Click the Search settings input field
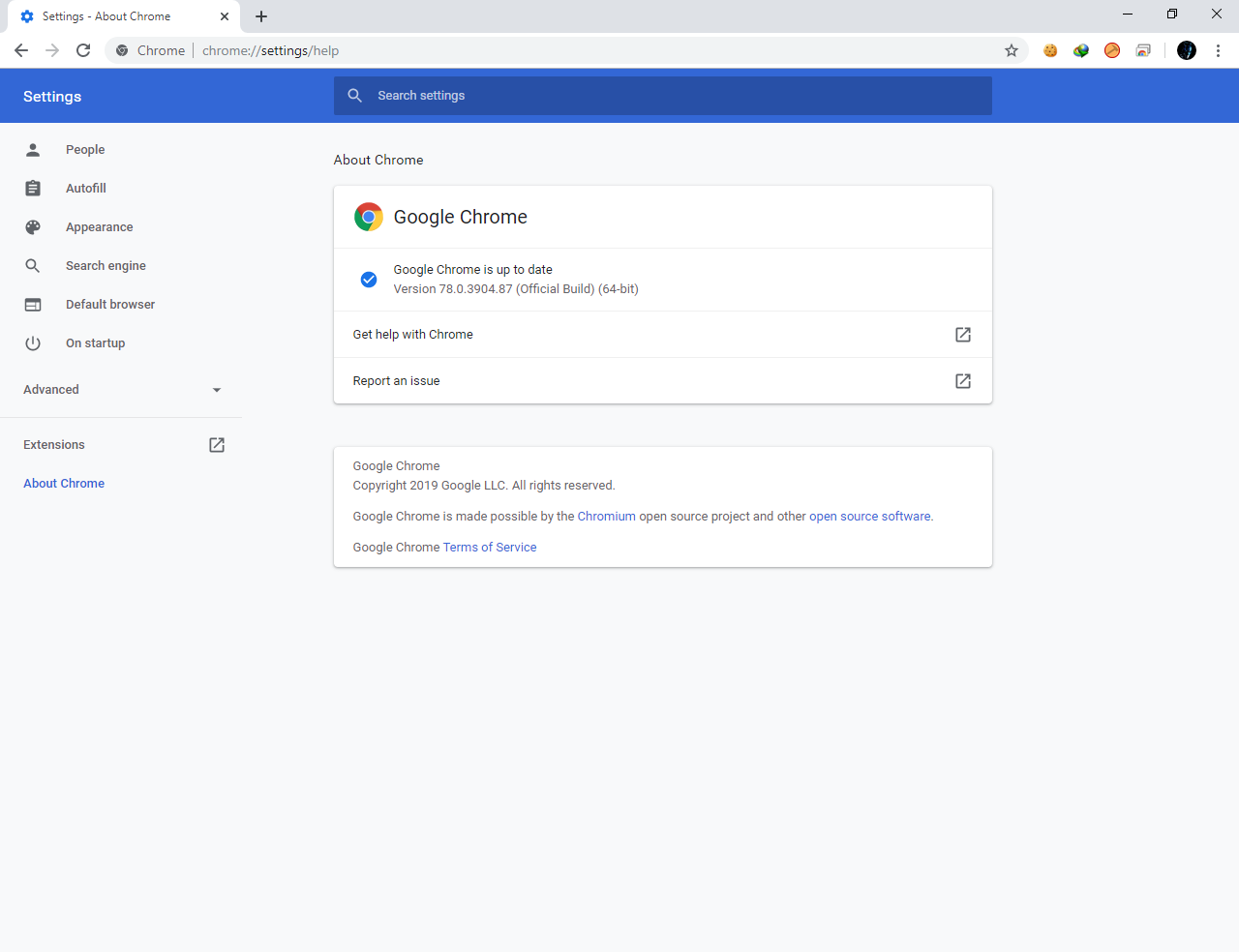Viewport: 1239px width, 952px height. [663, 96]
